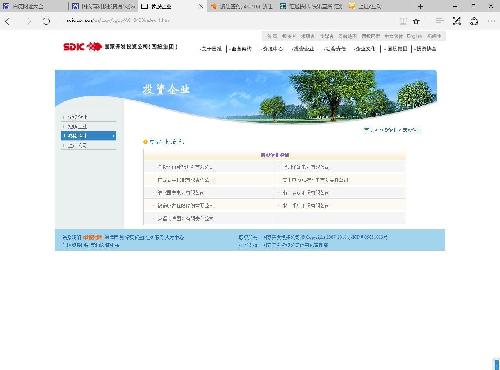The height and width of the screenshot is (370, 500).
Task: Open reading view from the address bar
Action: tap(403, 21)
